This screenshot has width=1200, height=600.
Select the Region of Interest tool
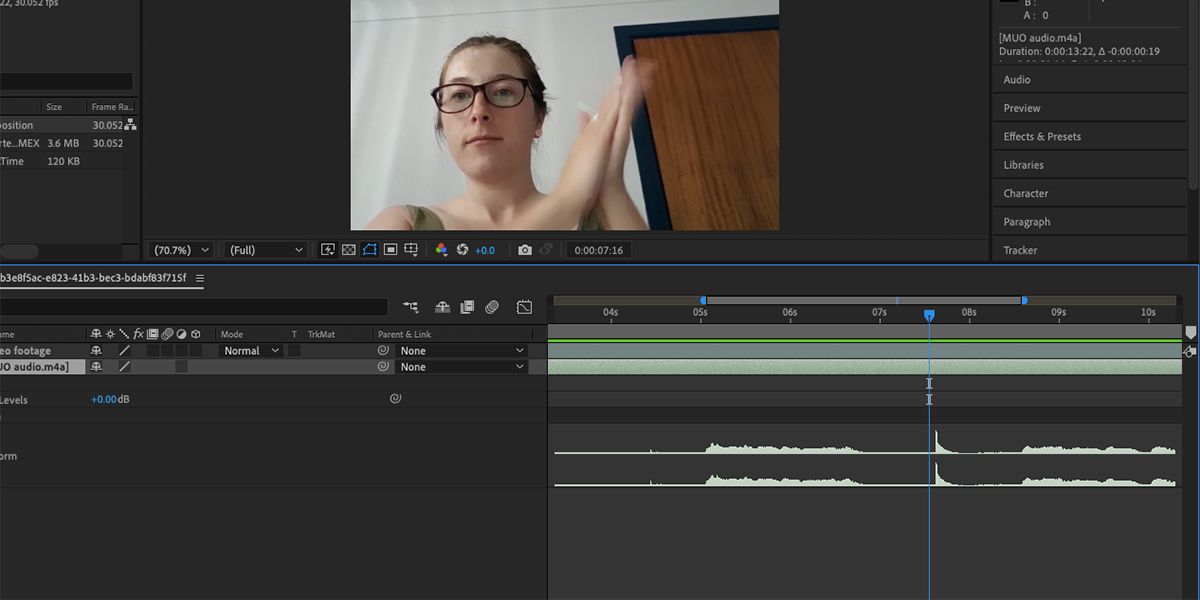point(390,250)
